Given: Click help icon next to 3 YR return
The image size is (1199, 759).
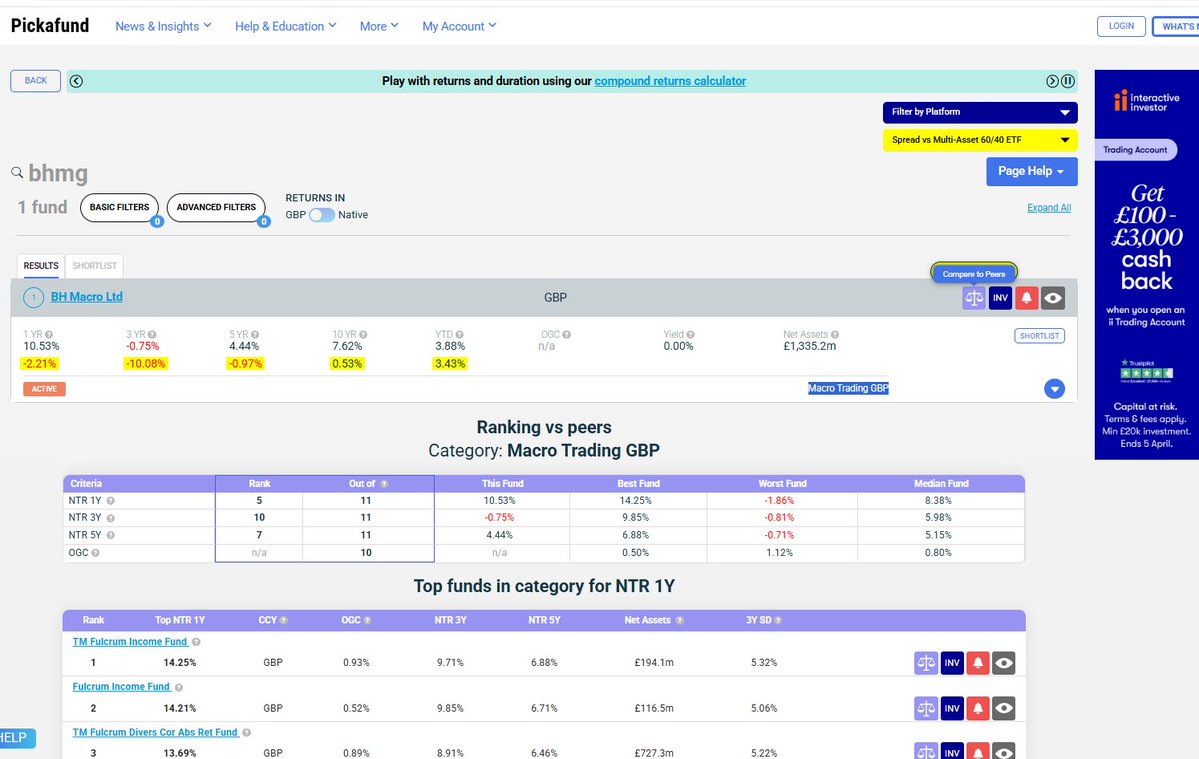Looking at the screenshot, I should click(x=152, y=335).
